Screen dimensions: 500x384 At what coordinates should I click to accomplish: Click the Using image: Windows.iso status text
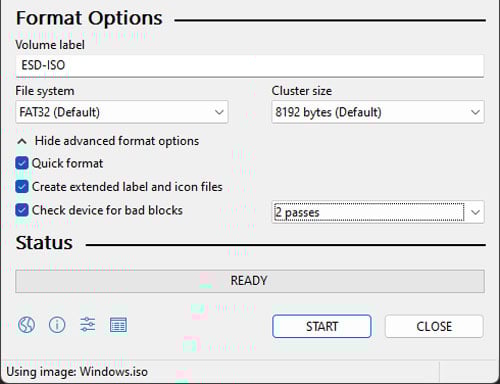[77, 371]
